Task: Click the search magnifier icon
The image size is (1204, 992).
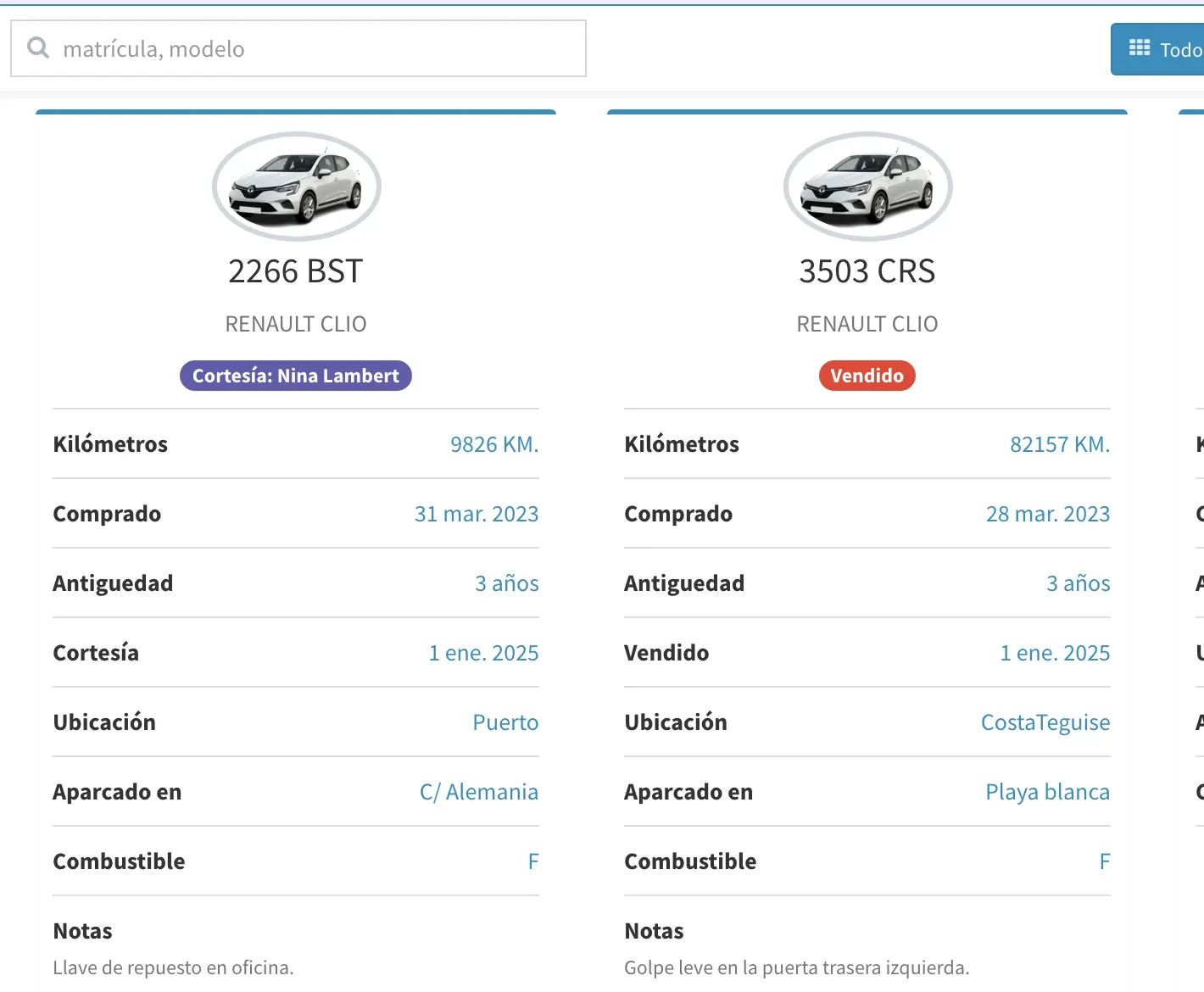Action: (38, 47)
